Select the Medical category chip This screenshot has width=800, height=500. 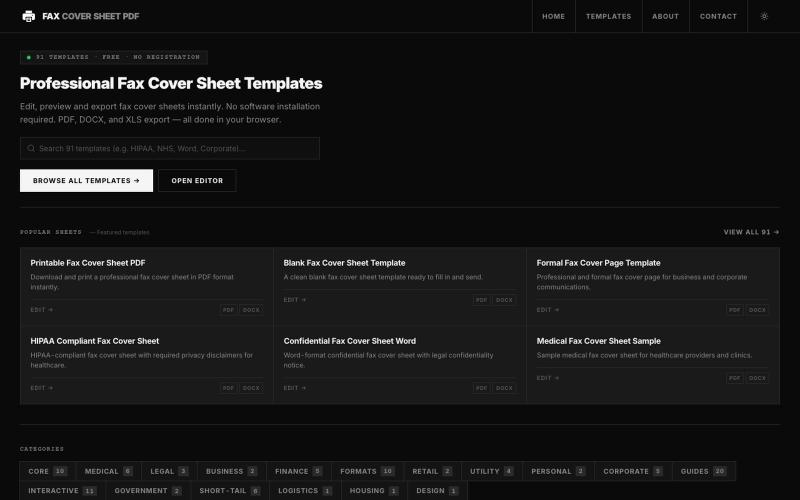point(109,471)
